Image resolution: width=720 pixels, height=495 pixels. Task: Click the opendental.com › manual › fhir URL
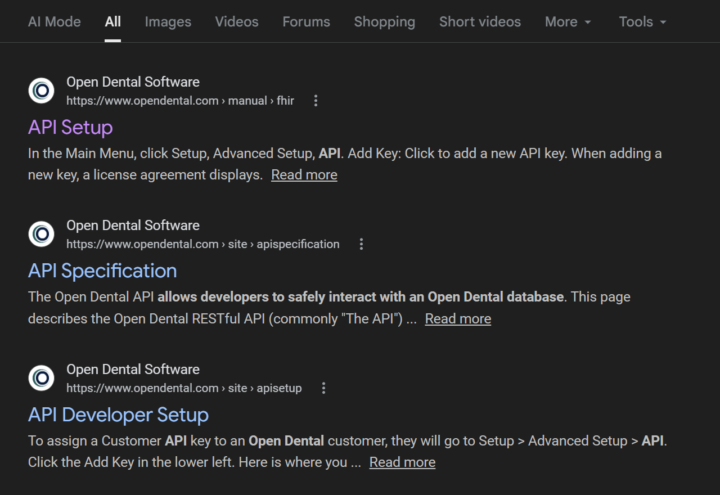(x=180, y=101)
